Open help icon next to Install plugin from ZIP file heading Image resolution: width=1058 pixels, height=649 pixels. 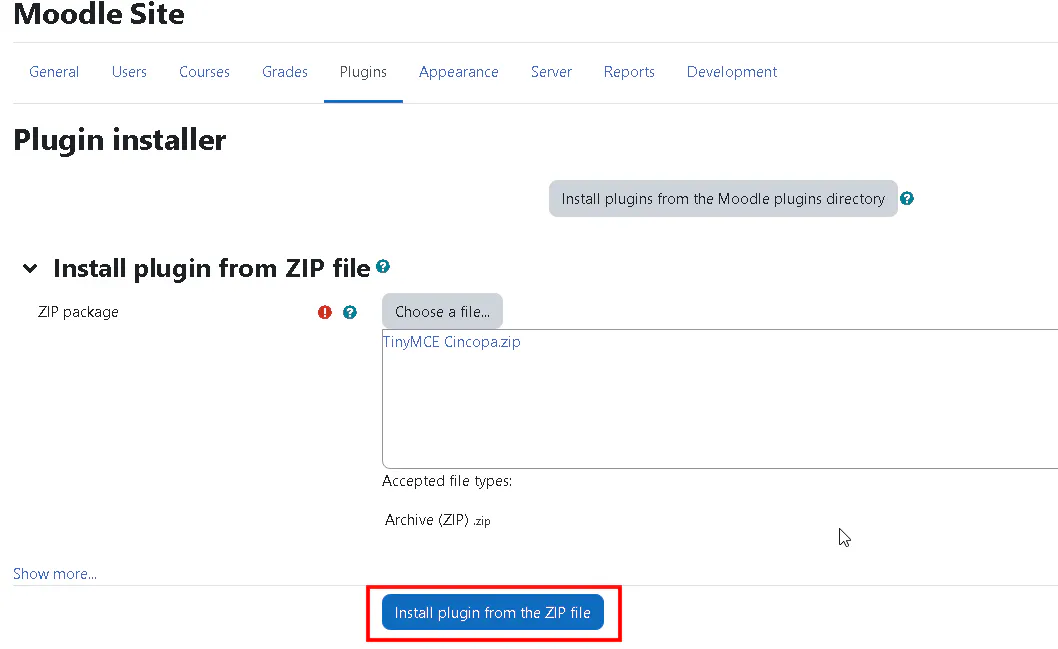(383, 266)
